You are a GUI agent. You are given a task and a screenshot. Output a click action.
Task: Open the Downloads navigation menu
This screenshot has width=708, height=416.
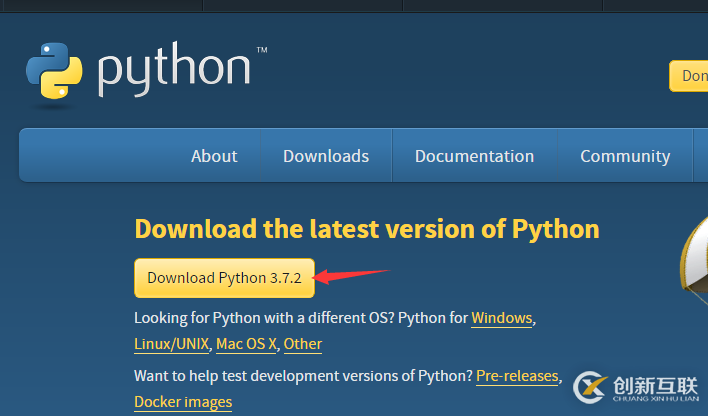(x=326, y=156)
